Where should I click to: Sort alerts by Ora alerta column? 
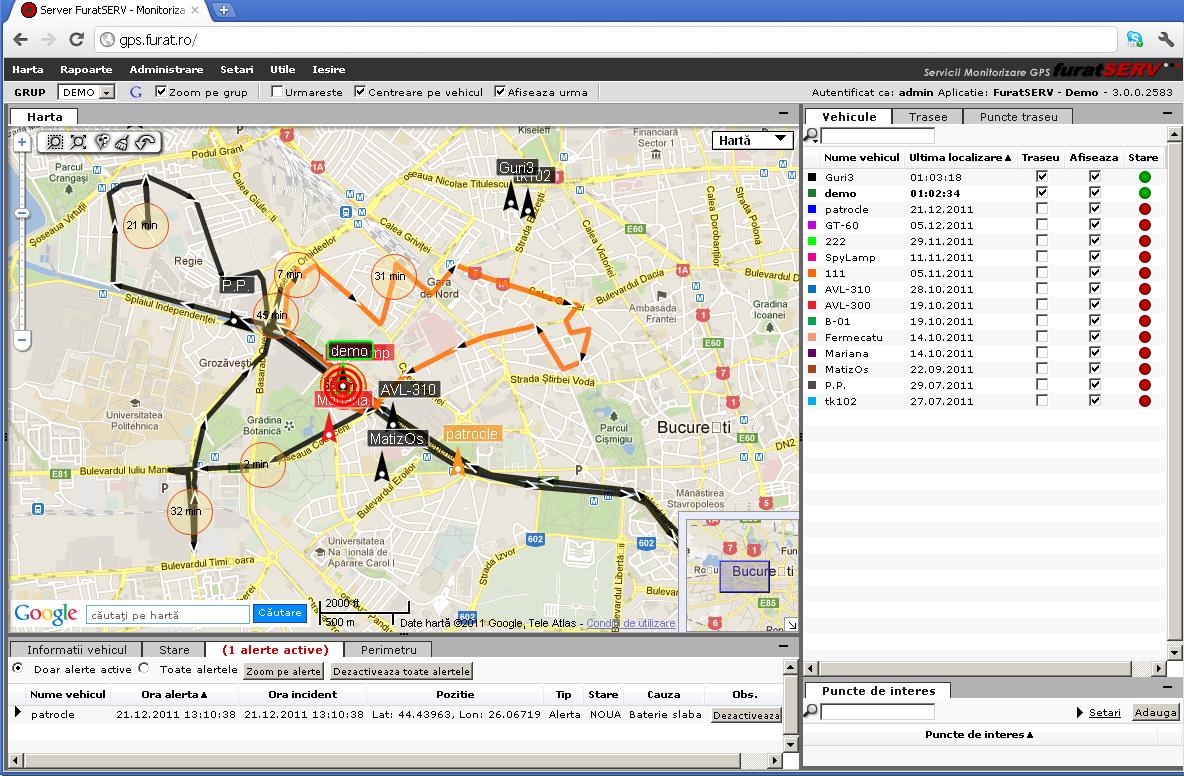coord(174,694)
